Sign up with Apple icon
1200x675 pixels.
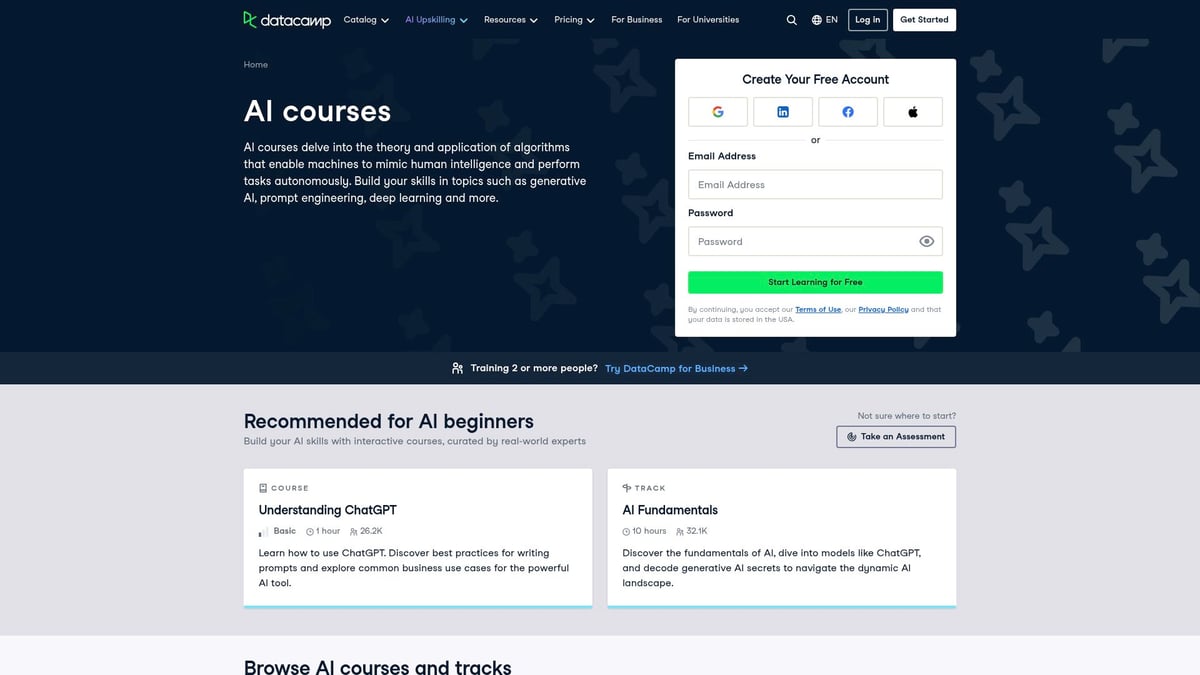913,112
